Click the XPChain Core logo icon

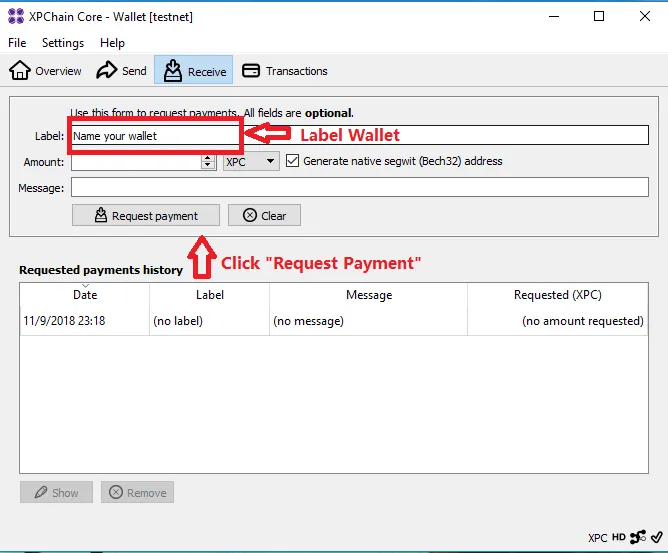pos(16,16)
